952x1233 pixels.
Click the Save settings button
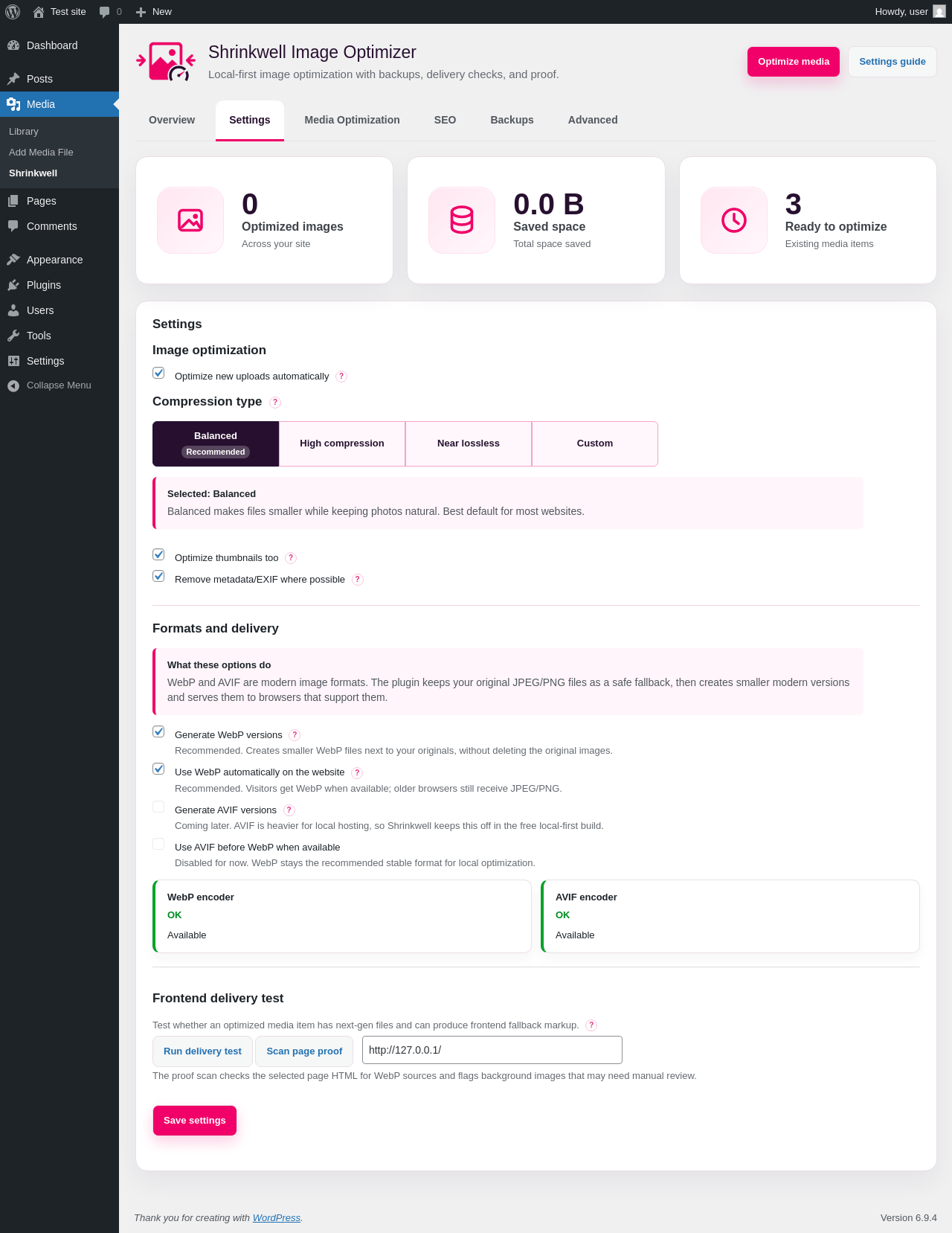click(x=195, y=1121)
